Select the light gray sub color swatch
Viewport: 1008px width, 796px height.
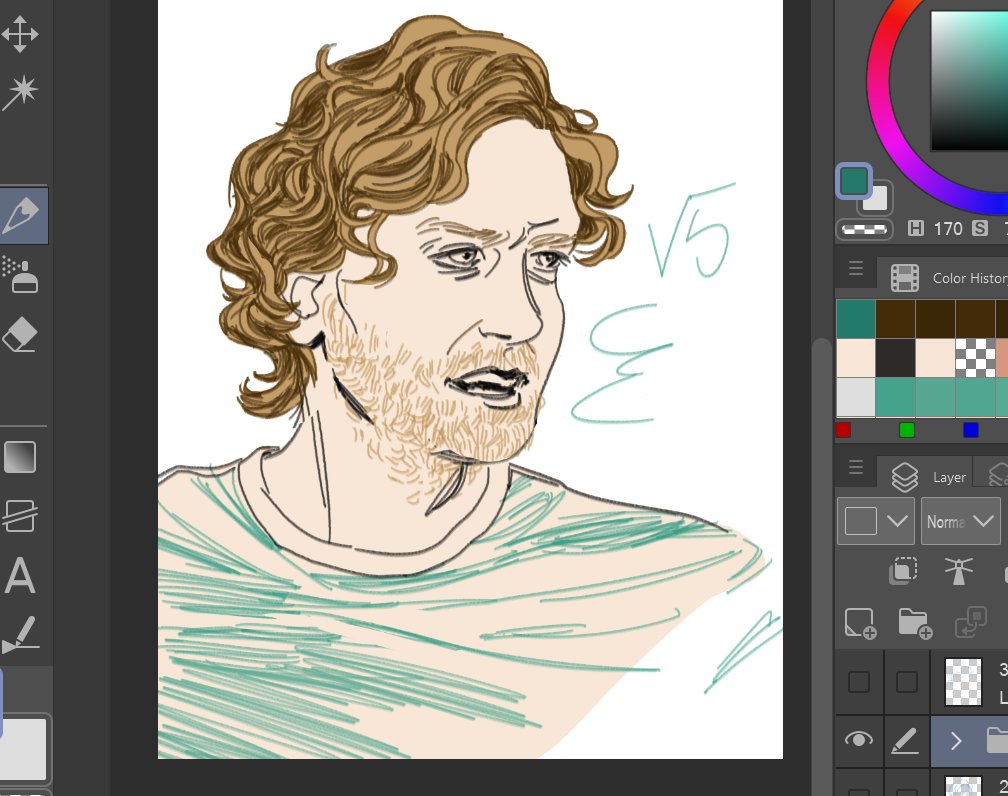878,198
